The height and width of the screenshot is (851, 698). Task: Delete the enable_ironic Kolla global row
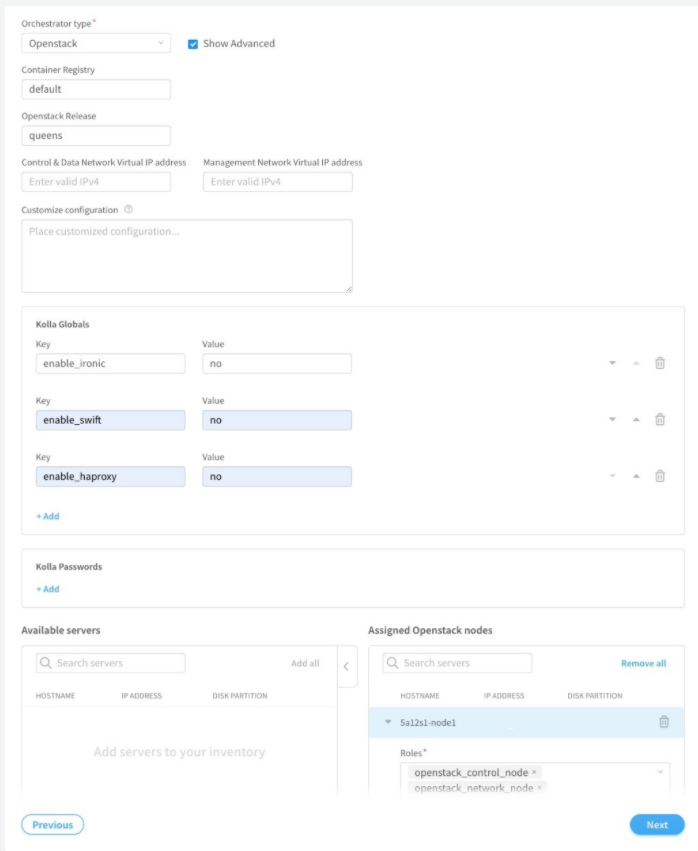pos(660,363)
